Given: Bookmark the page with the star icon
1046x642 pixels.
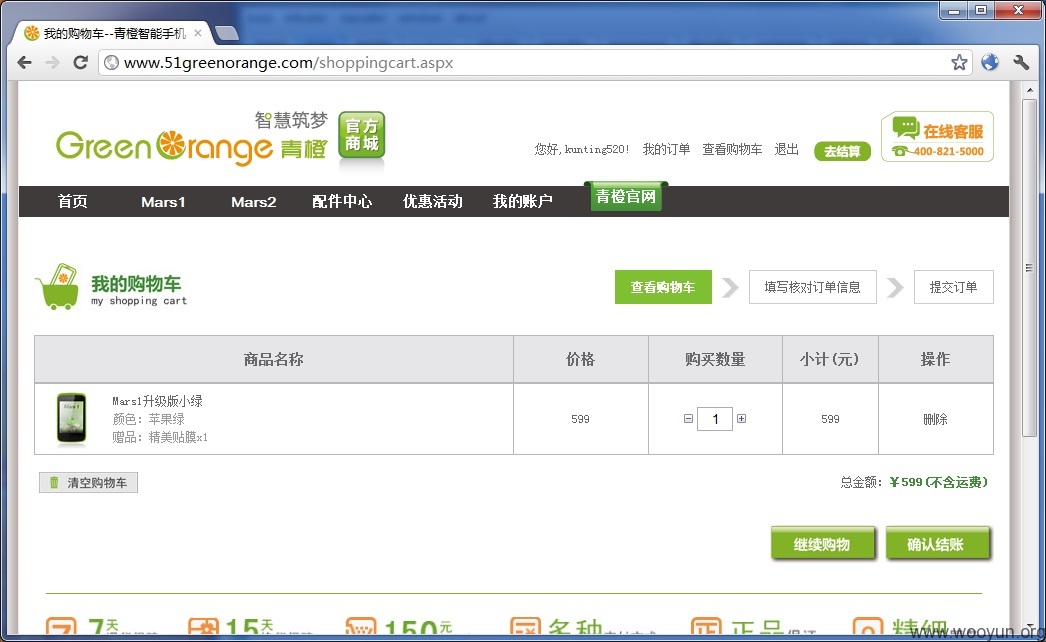Looking at the screenshot, I should (x=959, y=63).
